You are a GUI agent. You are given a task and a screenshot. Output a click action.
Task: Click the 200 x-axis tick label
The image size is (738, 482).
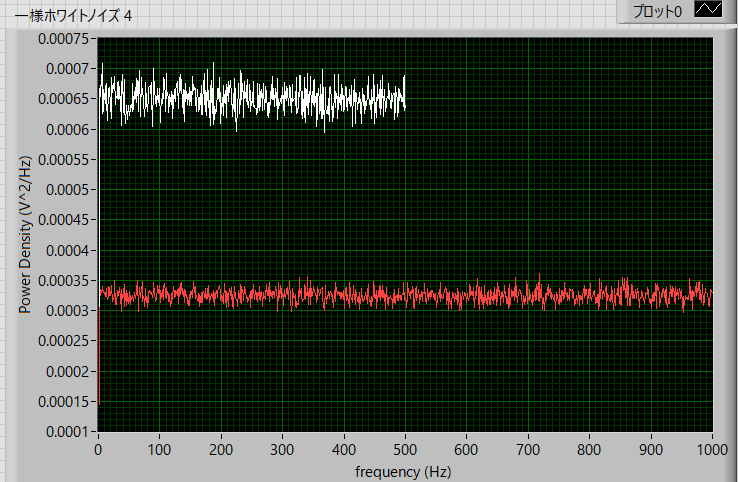pos(221,451)
